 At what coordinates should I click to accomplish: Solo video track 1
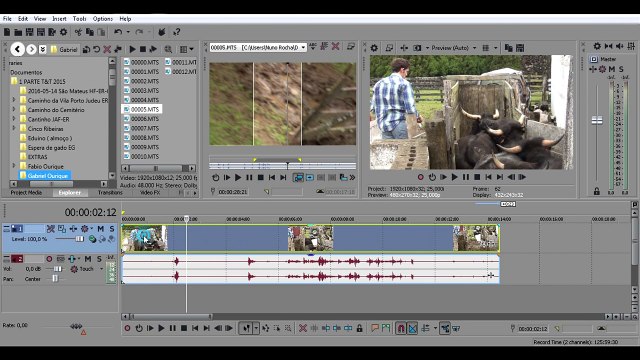click(111, 229)
